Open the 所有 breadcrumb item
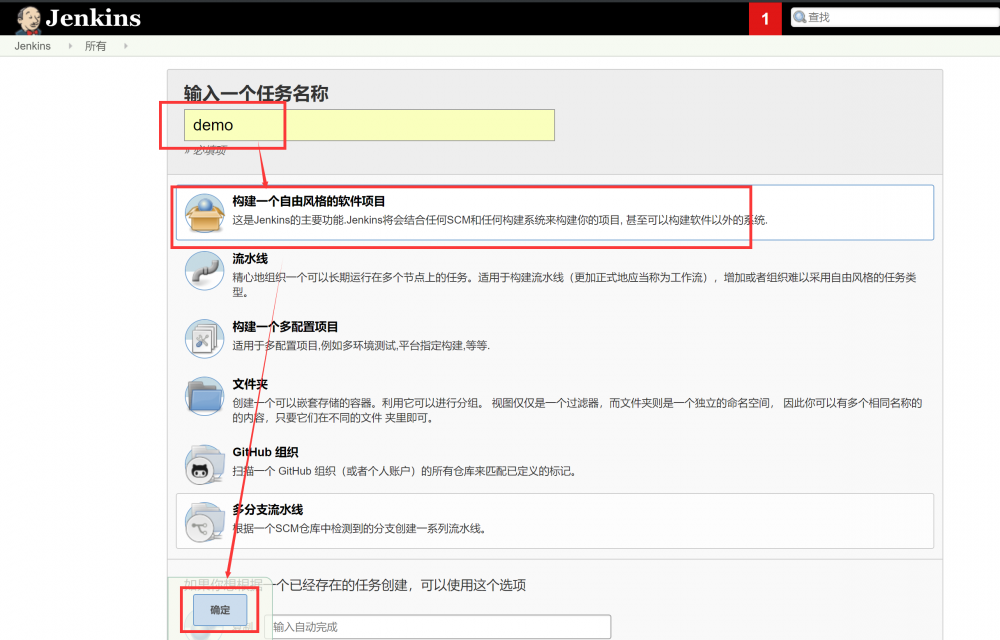The image size is (1000, 640). (96, 45)
